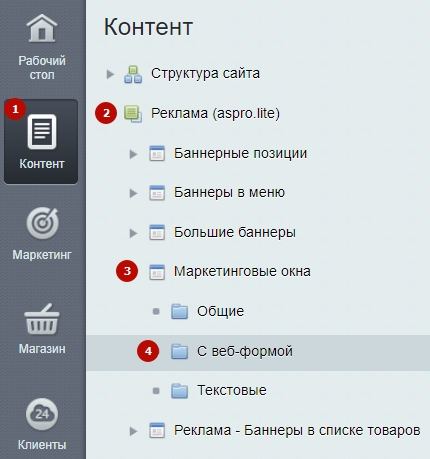Click the Общие folder icon
The height and width of the screenshot is (459, 430).
click(x=179, y=311)
